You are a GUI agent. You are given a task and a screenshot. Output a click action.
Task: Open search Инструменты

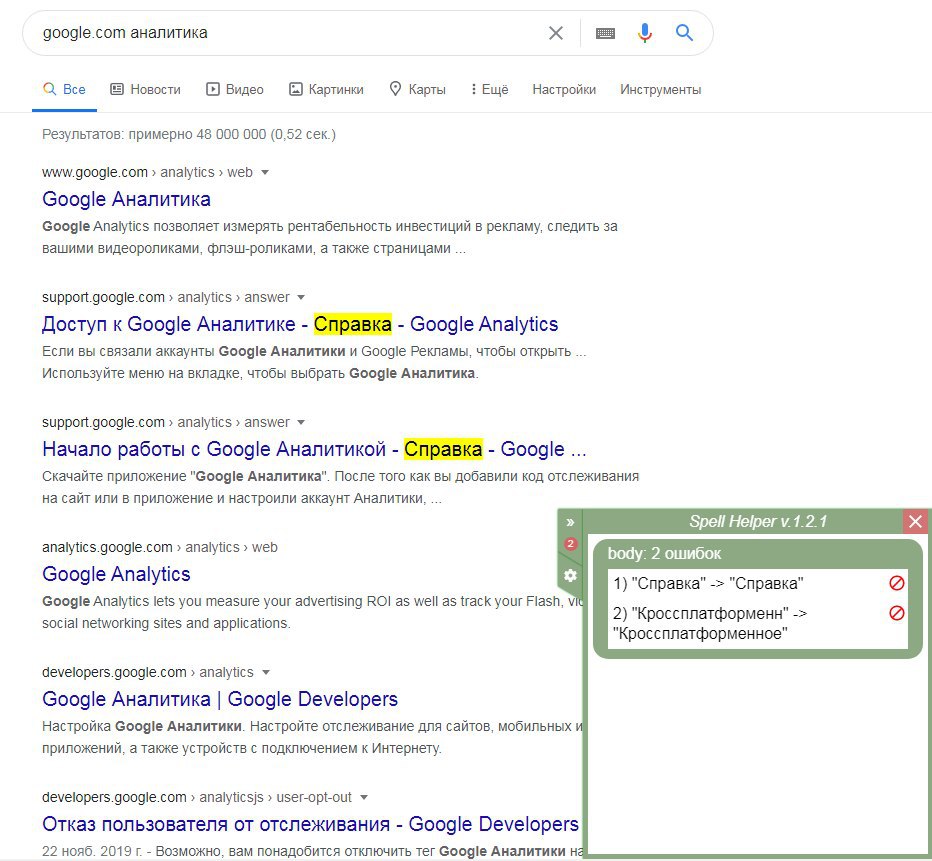click(x=660, y=90)
